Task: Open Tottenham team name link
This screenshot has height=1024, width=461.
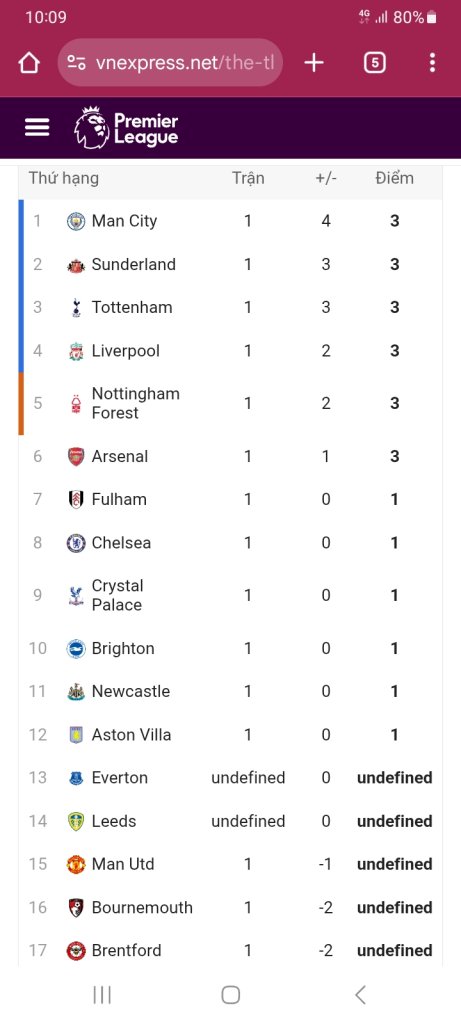Action: pyautogui.click(x=132, y=308)
